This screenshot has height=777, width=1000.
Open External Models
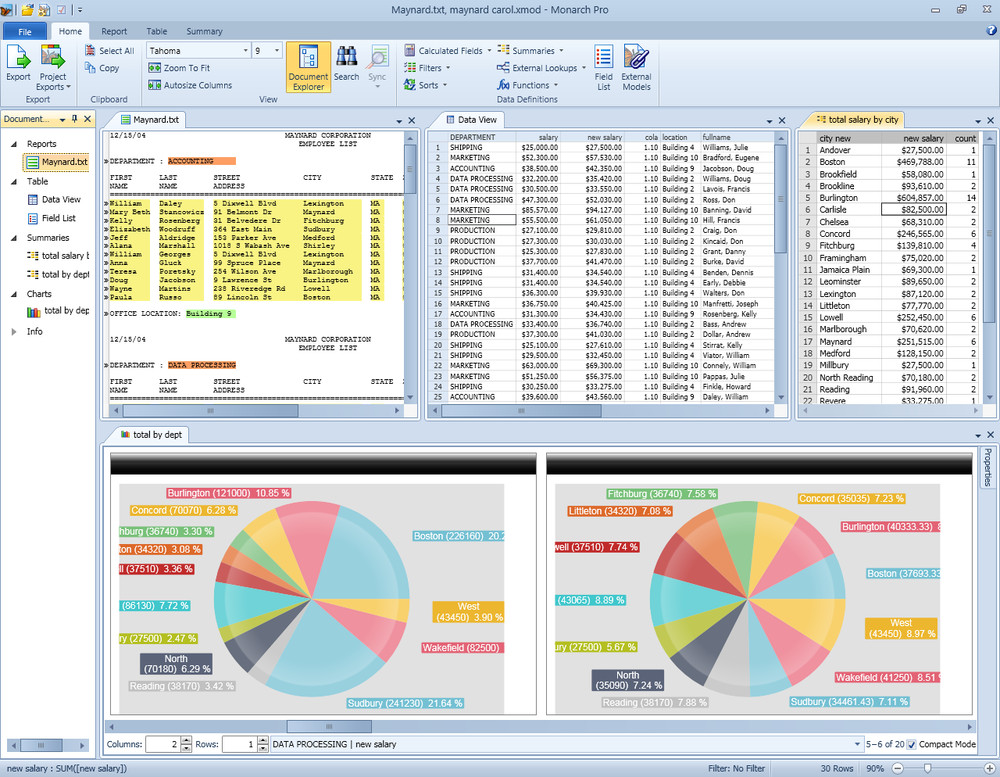click(637, 62)
